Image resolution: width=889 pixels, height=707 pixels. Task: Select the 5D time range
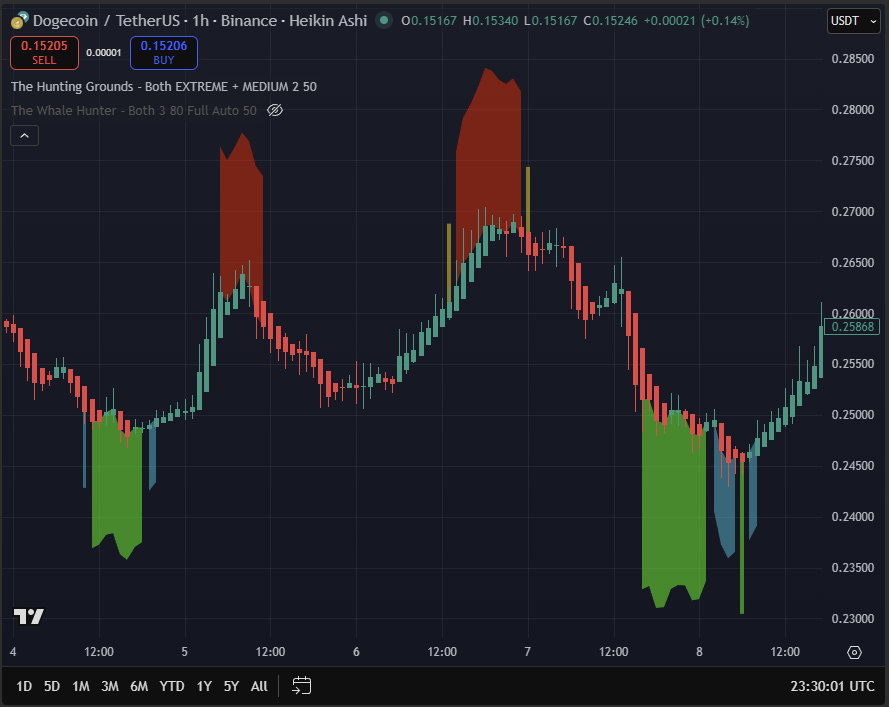click(x=52, y=686)
